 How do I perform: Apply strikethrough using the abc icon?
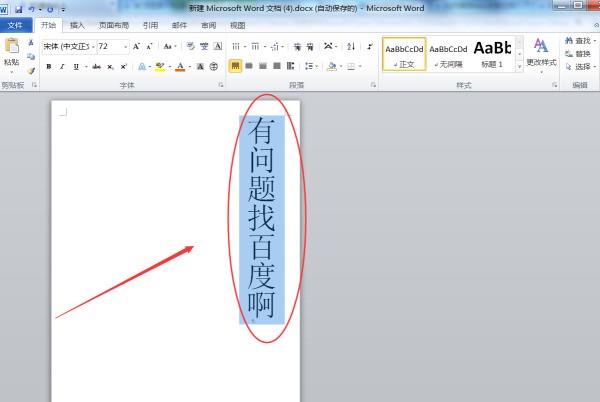[96, 66]
